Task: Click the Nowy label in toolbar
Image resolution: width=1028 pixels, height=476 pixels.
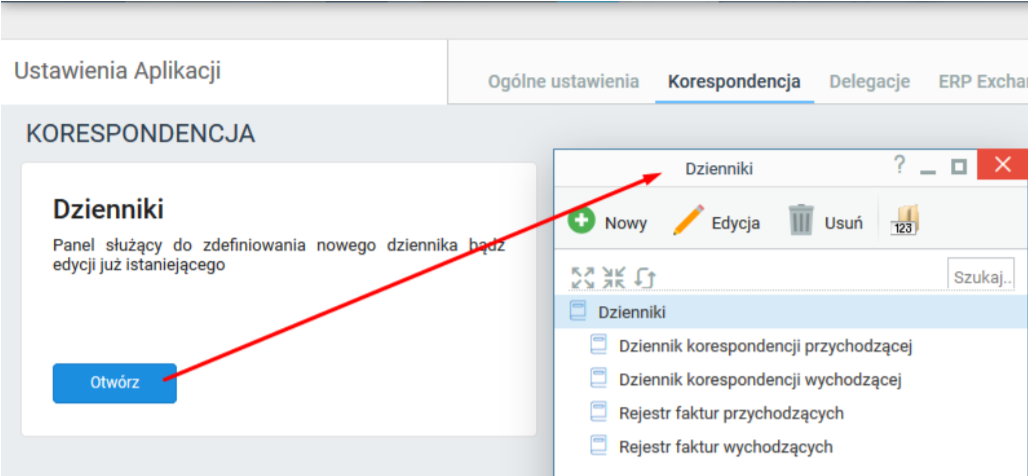Action: 626,223
